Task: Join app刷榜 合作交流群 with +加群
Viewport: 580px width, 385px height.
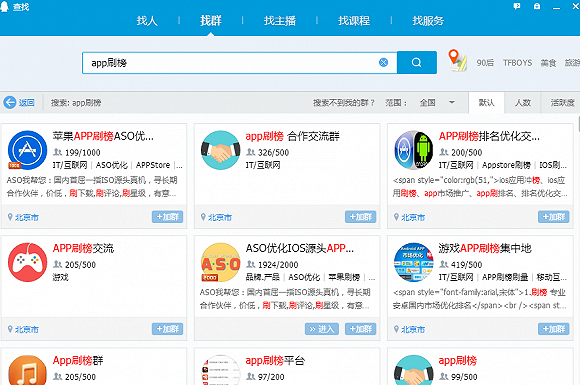Action: (361, 217)
